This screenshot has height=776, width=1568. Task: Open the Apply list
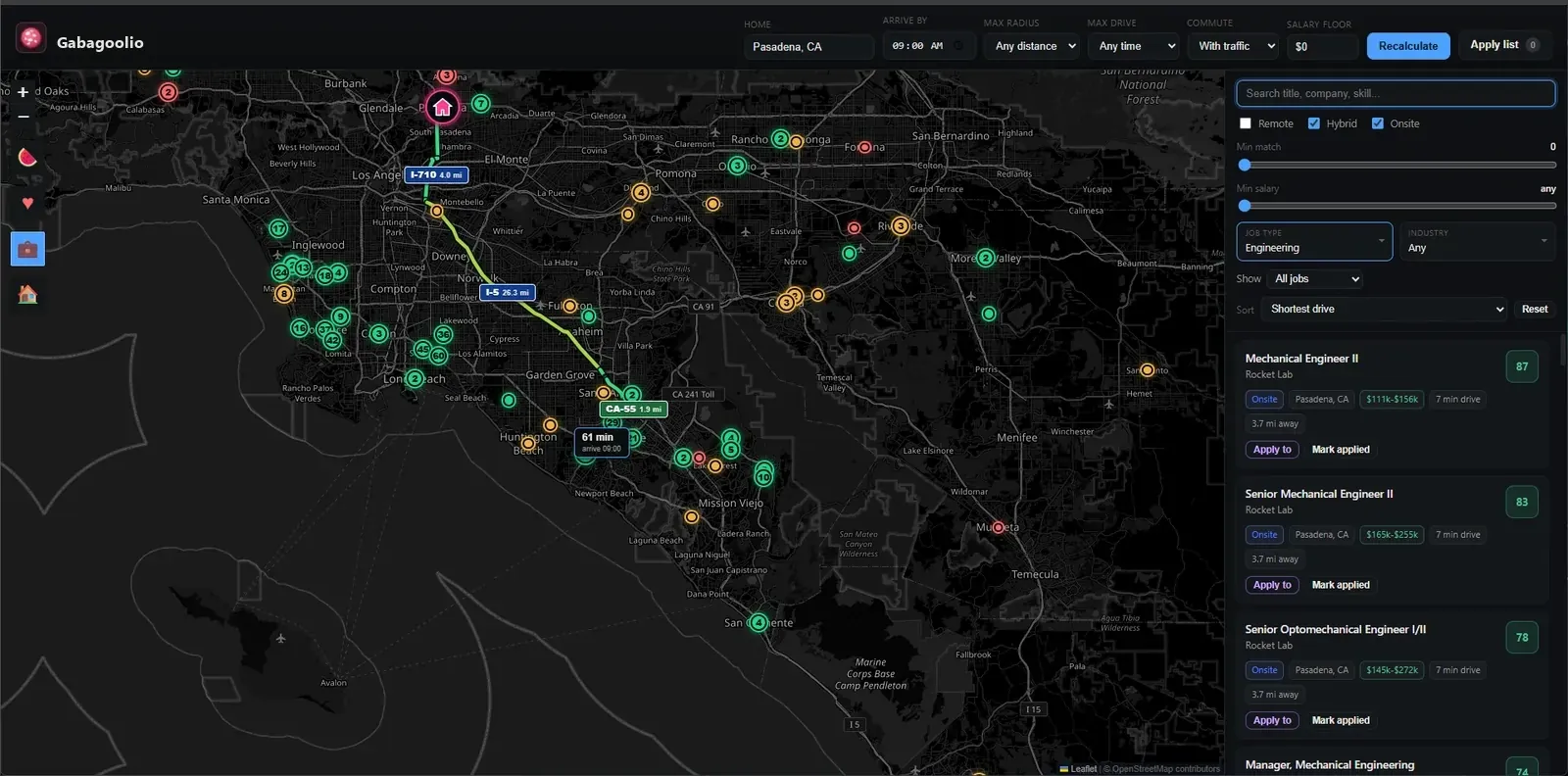tap(1503, 45)
